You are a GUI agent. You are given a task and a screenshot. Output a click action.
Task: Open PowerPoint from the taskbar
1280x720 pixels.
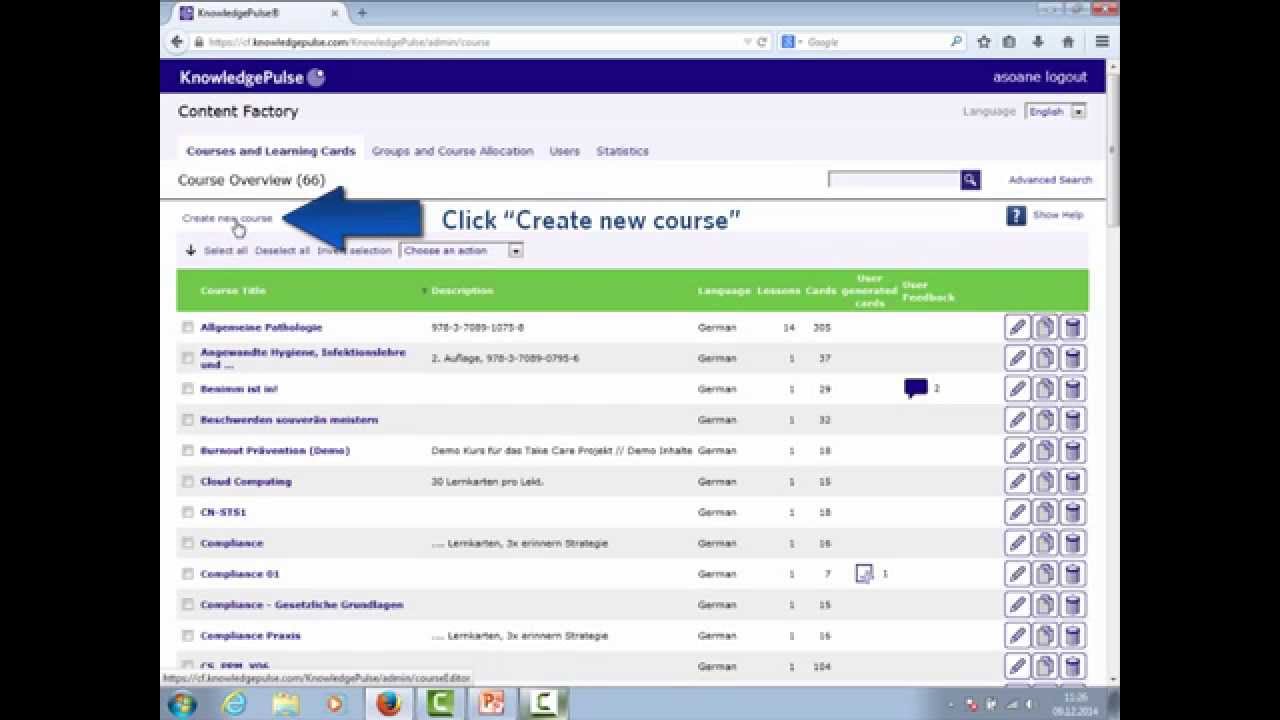(491, 703)
